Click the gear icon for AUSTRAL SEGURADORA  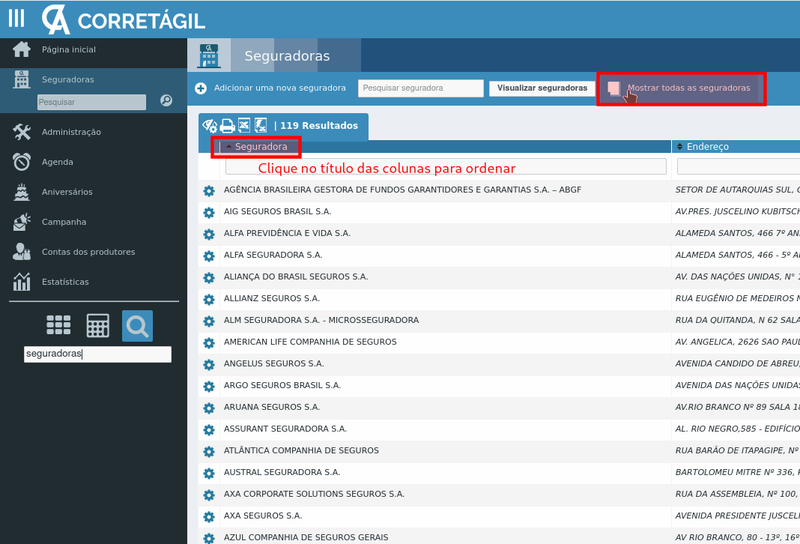click(209, 473)
